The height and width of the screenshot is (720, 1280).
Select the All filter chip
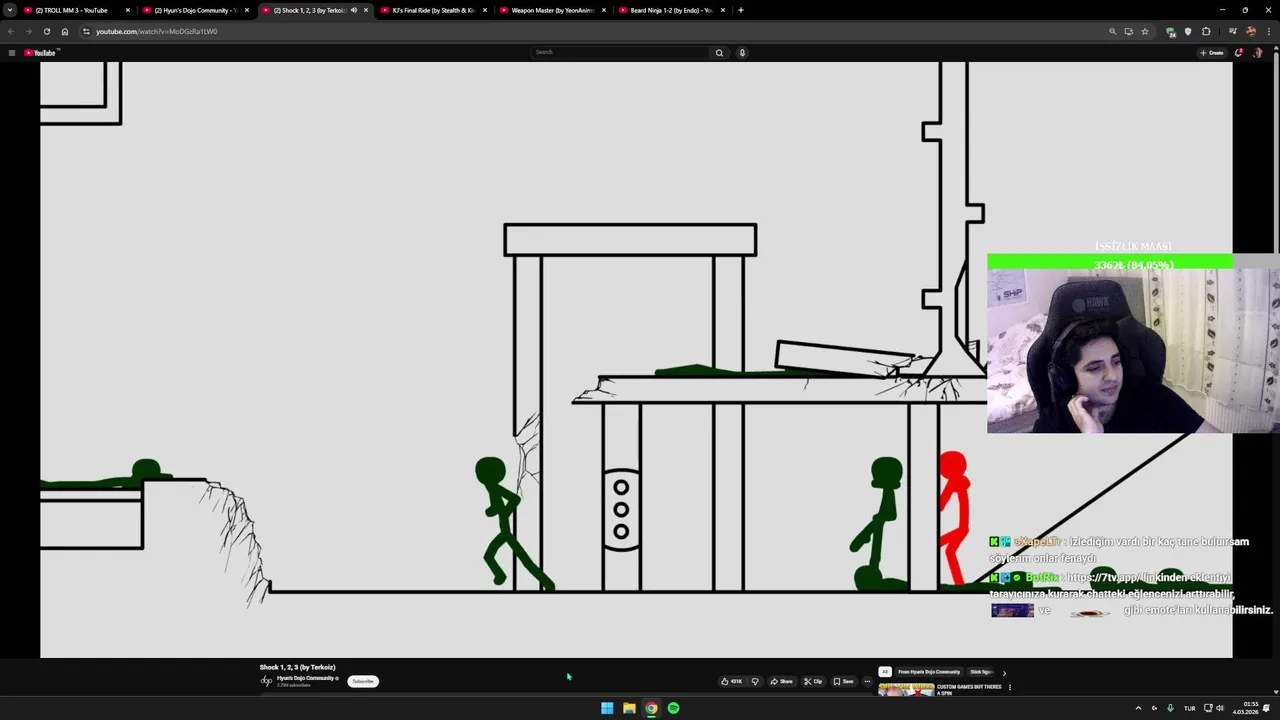coord(885,672)
